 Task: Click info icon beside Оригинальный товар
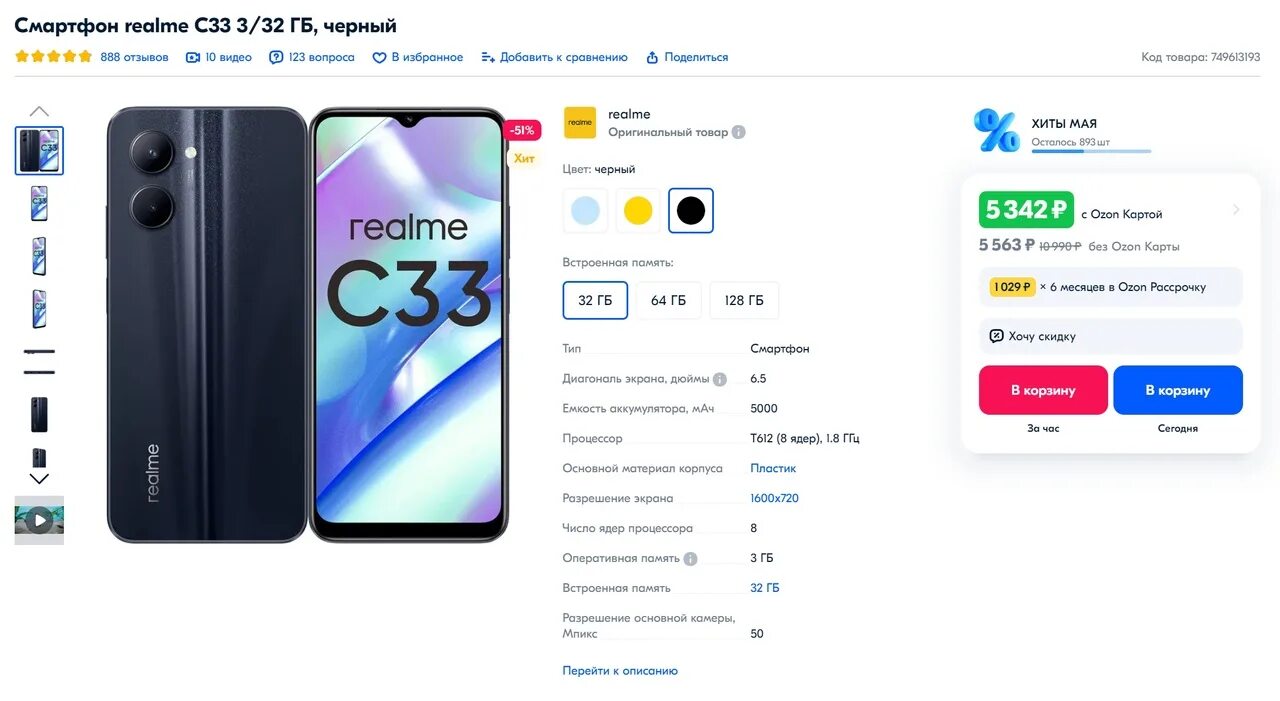[x=738, y=132]
